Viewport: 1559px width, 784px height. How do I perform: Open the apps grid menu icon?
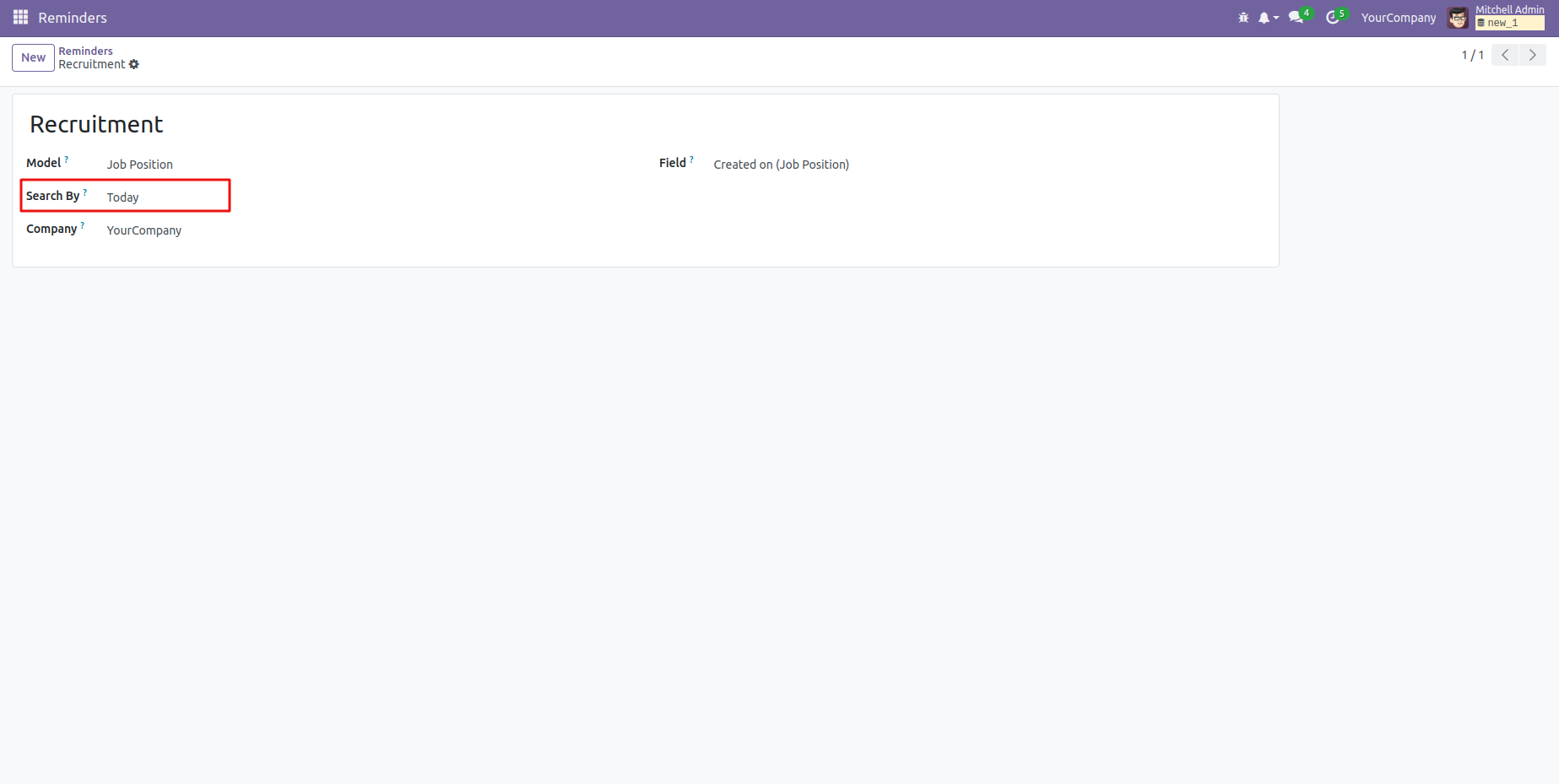(x=20, y=18)
